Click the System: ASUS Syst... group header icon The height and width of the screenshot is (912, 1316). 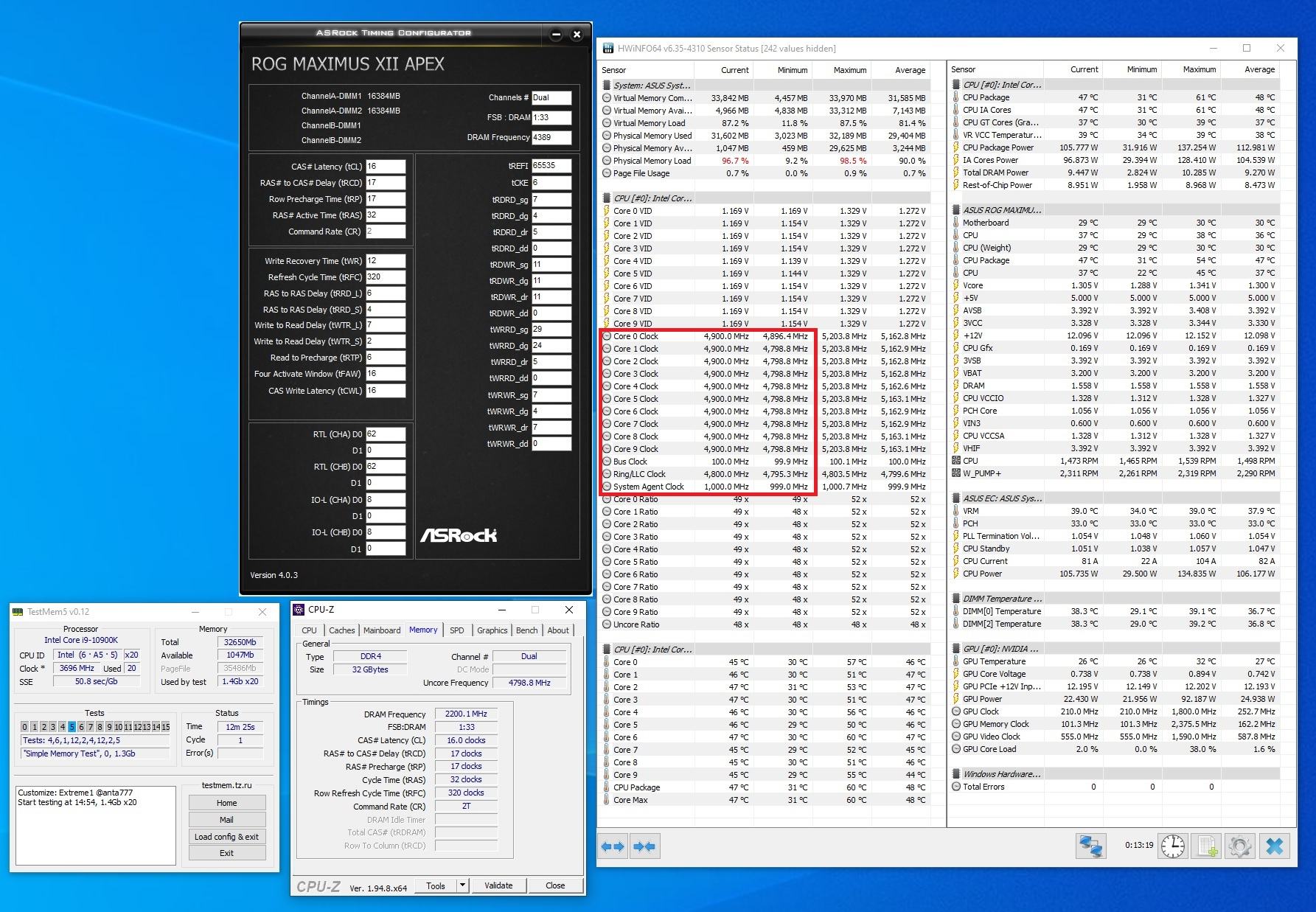607,86
